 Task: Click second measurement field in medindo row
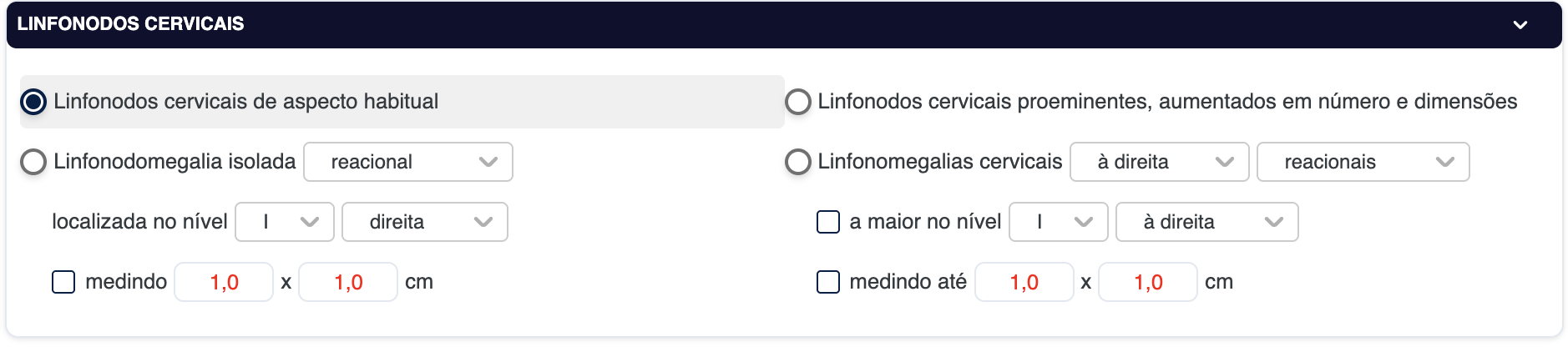(347, 282)
